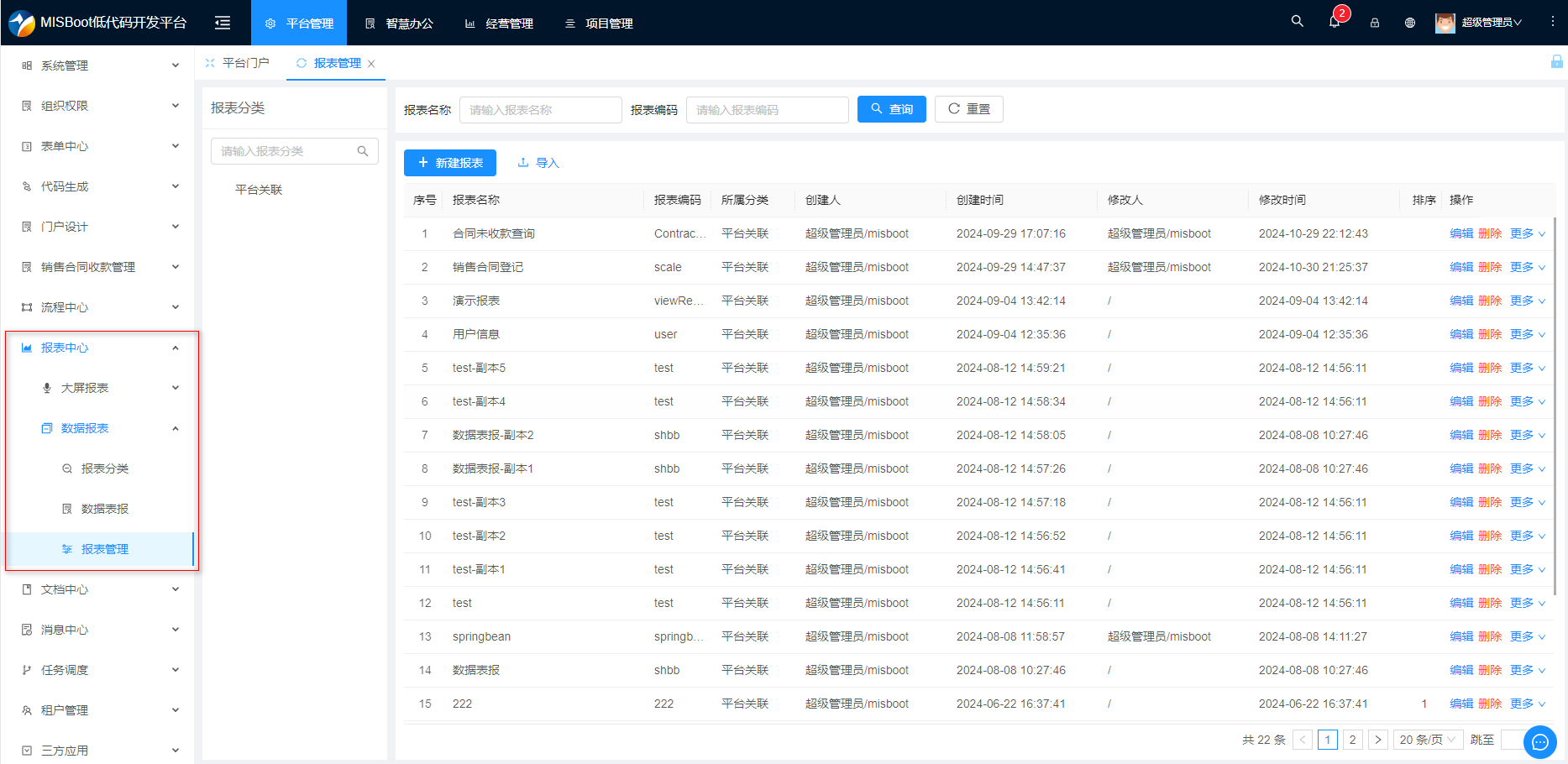This screenshot has width=1568, height=764.
Task: Click report name test-副本5
Action: tap(479, 368)
